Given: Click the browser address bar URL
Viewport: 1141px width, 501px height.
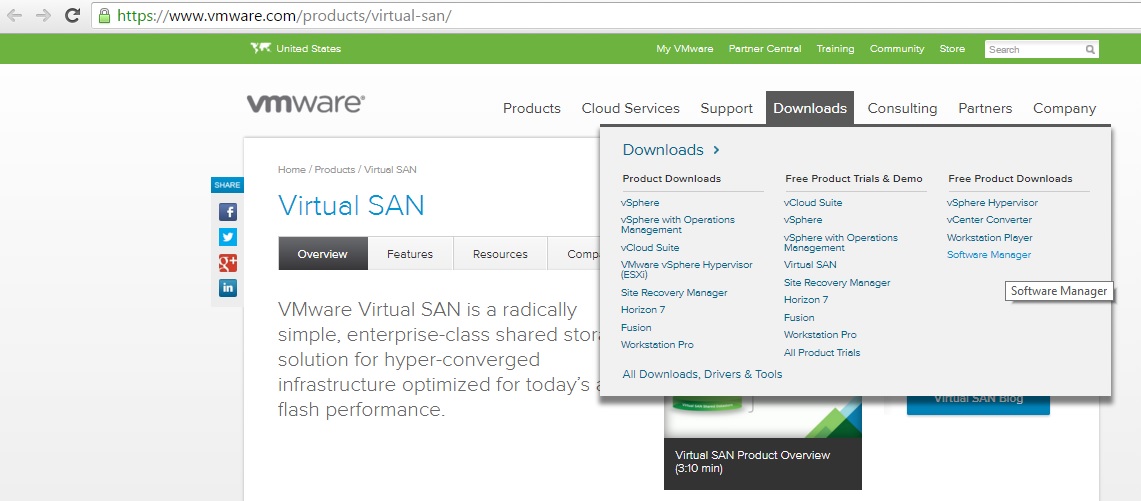Looking at the screenshot, I should (285, 15).
